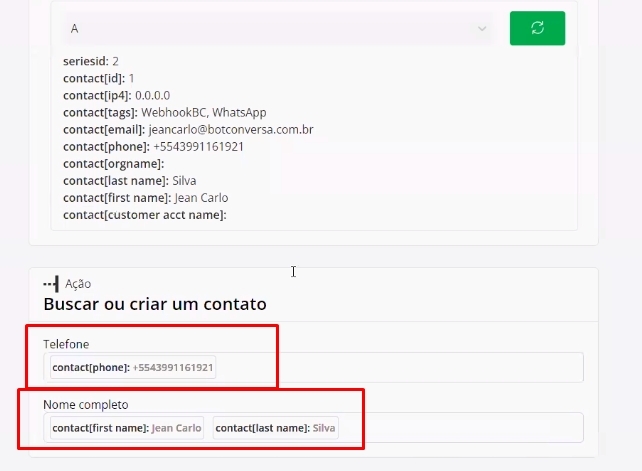Click inside the Telefone input field
Screen dimensions: 642x471
pyautogui.click(x=400, y=367)
